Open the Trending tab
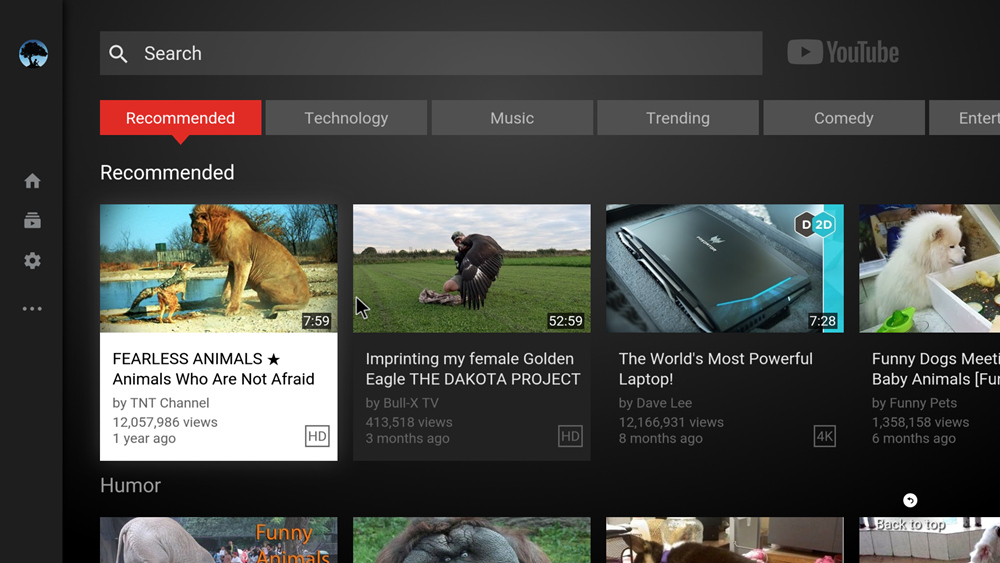This screenshot has height=563, width=1000. click(x=678, y=118)
